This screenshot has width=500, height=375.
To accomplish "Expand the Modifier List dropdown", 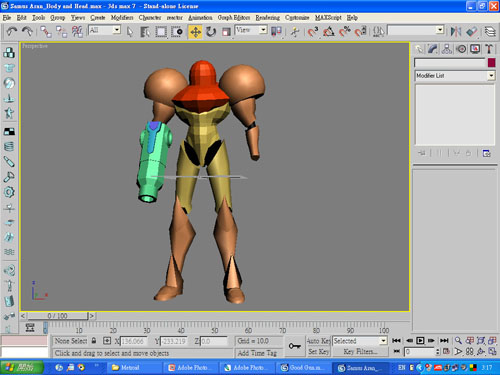I will 491,76.
